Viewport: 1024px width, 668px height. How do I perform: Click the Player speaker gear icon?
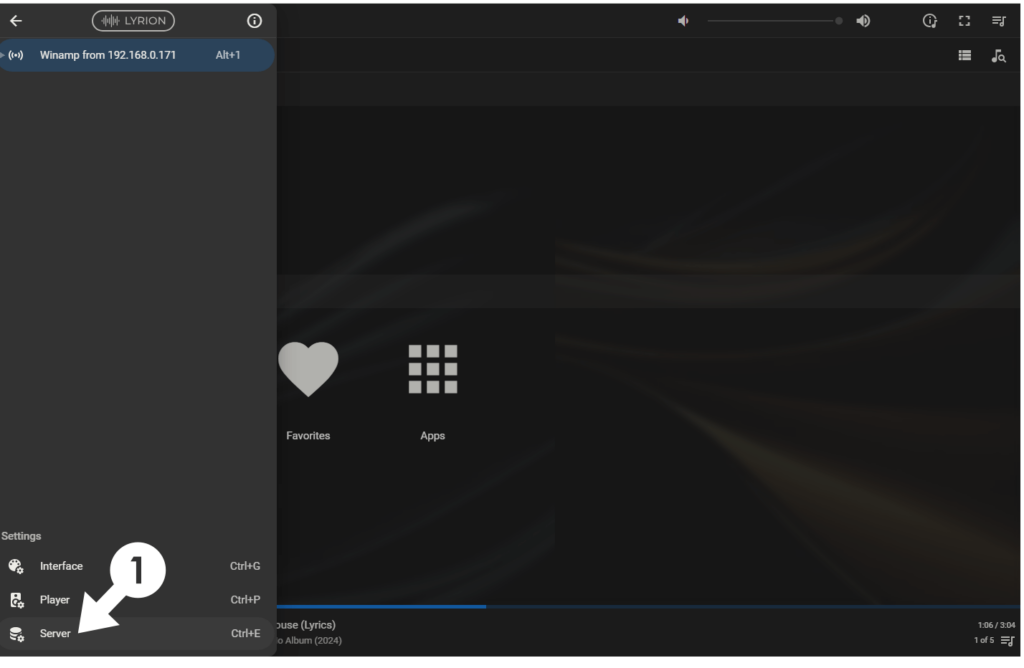coord(16,600)
